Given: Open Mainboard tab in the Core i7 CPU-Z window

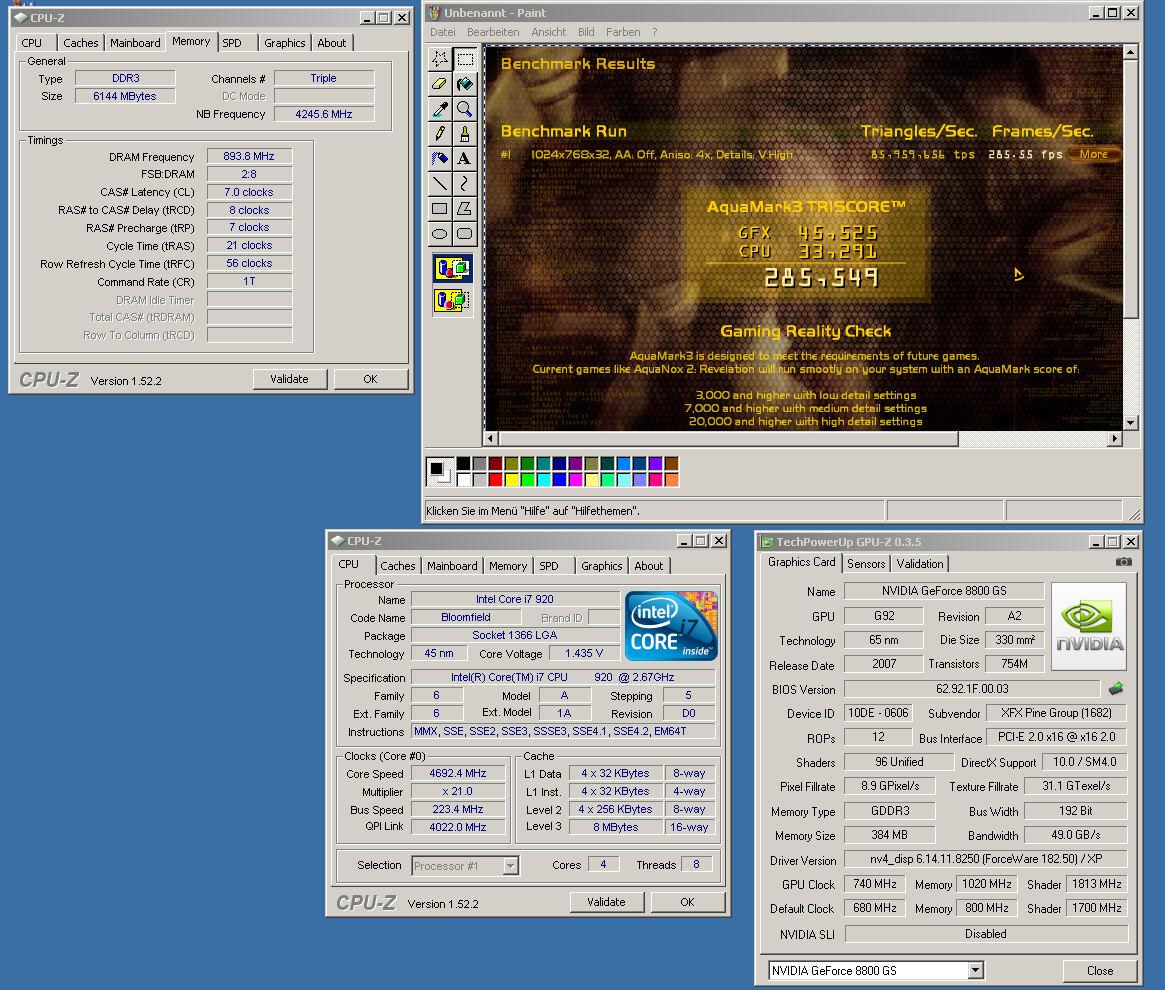Looking at the screenshot, I should [452, 566].
